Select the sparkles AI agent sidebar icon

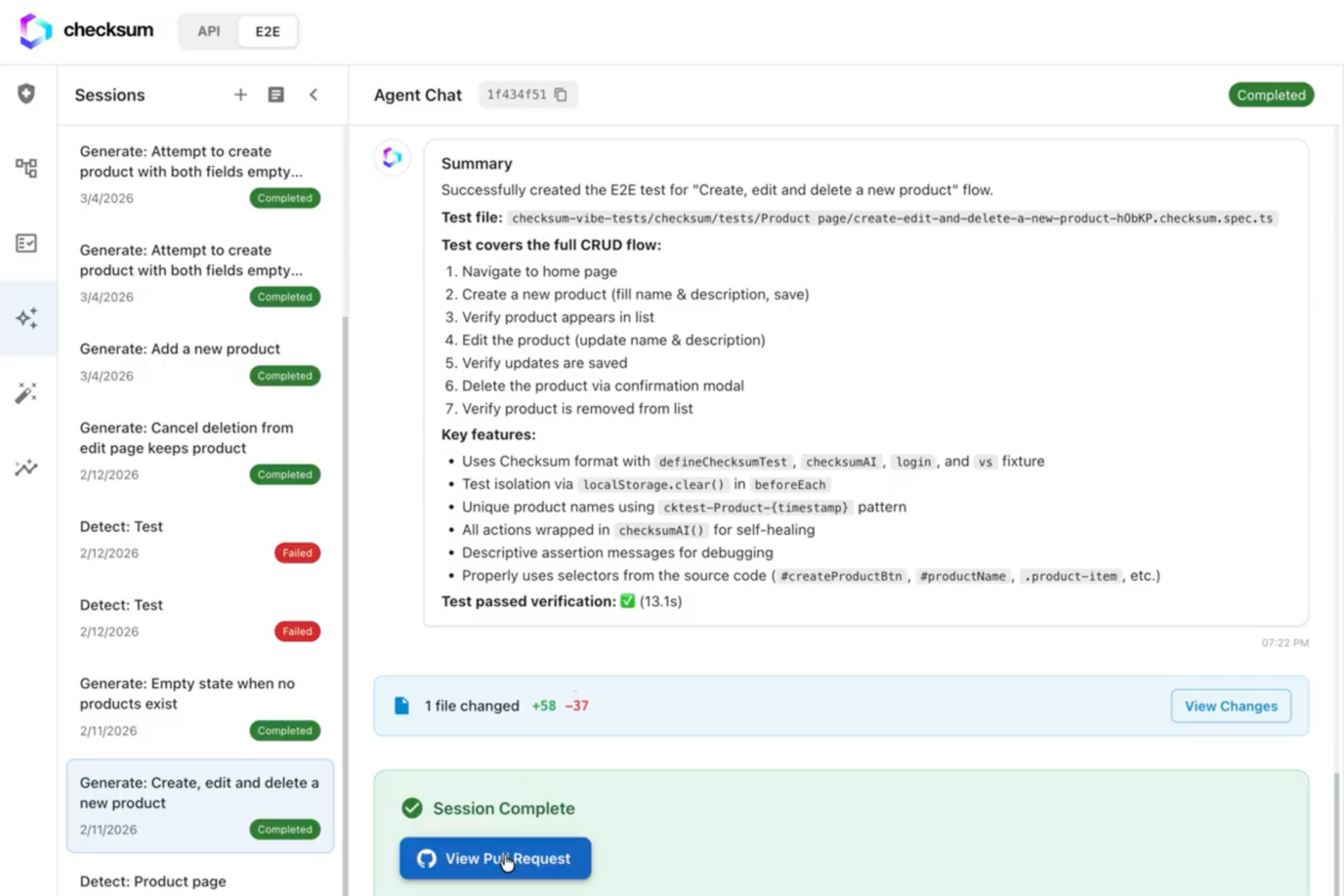pos(26,318)
